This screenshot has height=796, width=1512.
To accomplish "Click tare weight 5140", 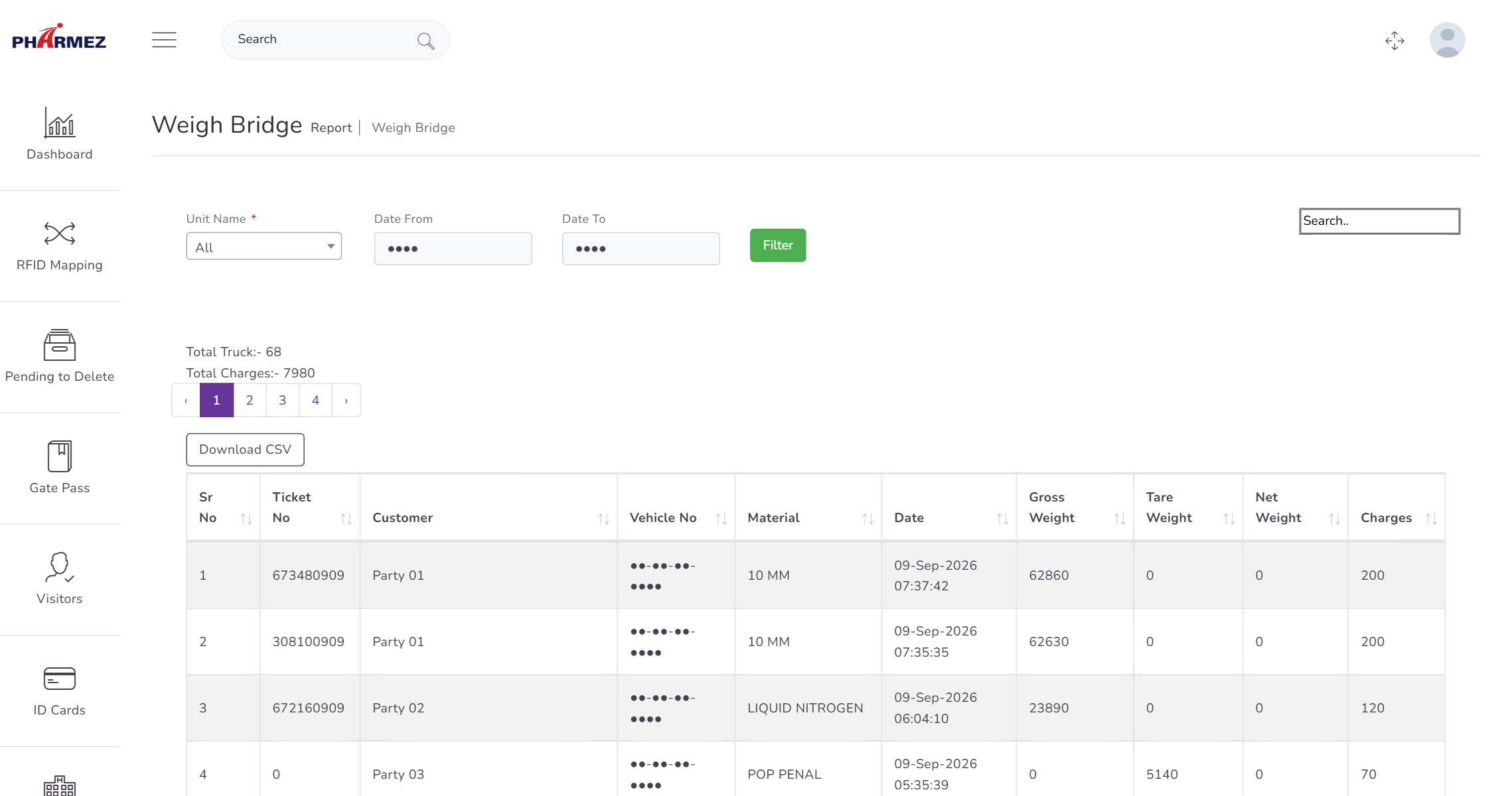I will tap(1162, 775).
